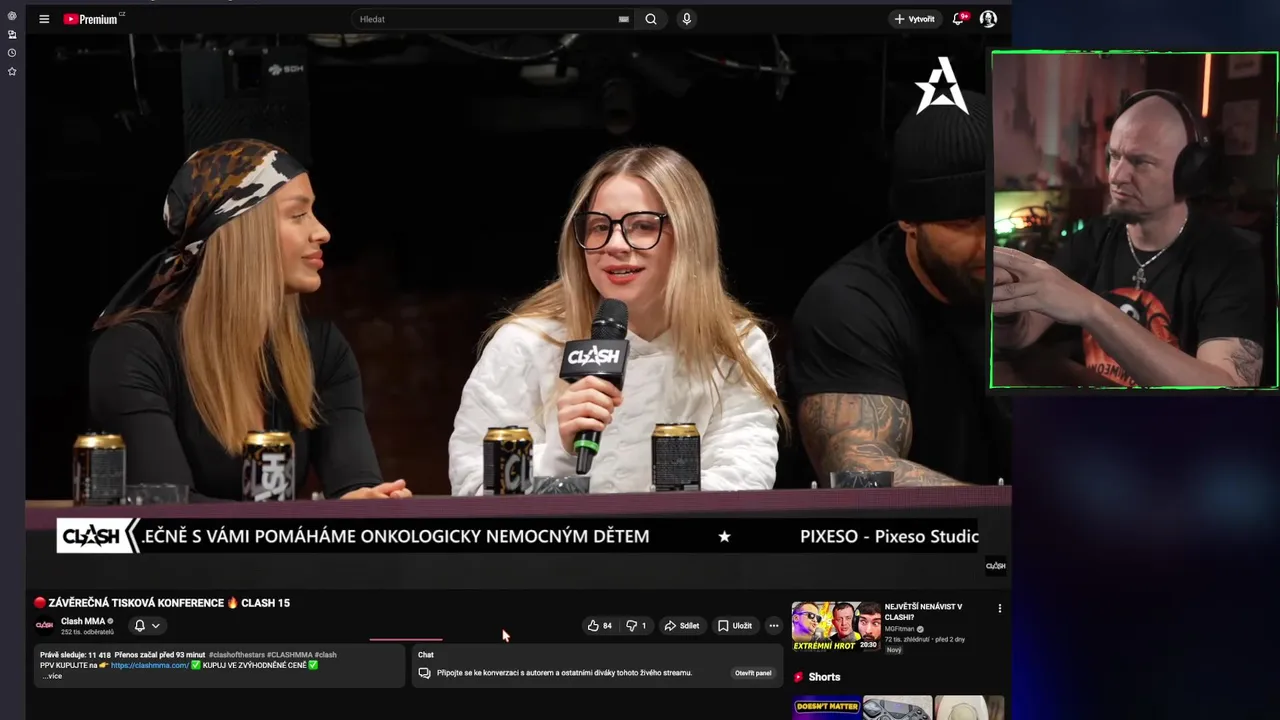Open the Vytvořit create button
This screenshot has height=720, width=1280.
click(x=914, y=19)
